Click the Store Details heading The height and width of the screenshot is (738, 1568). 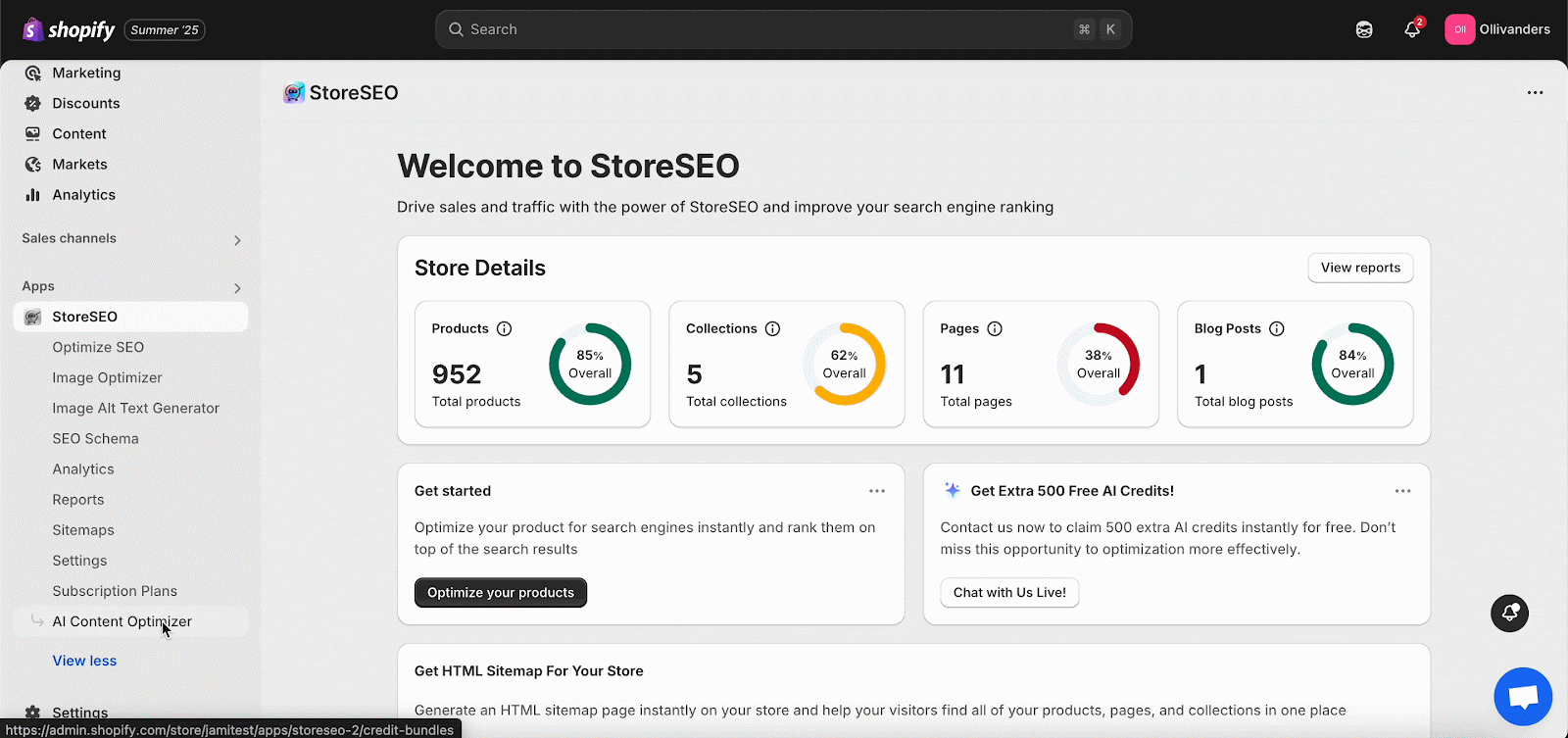click(x=480, y=268)
